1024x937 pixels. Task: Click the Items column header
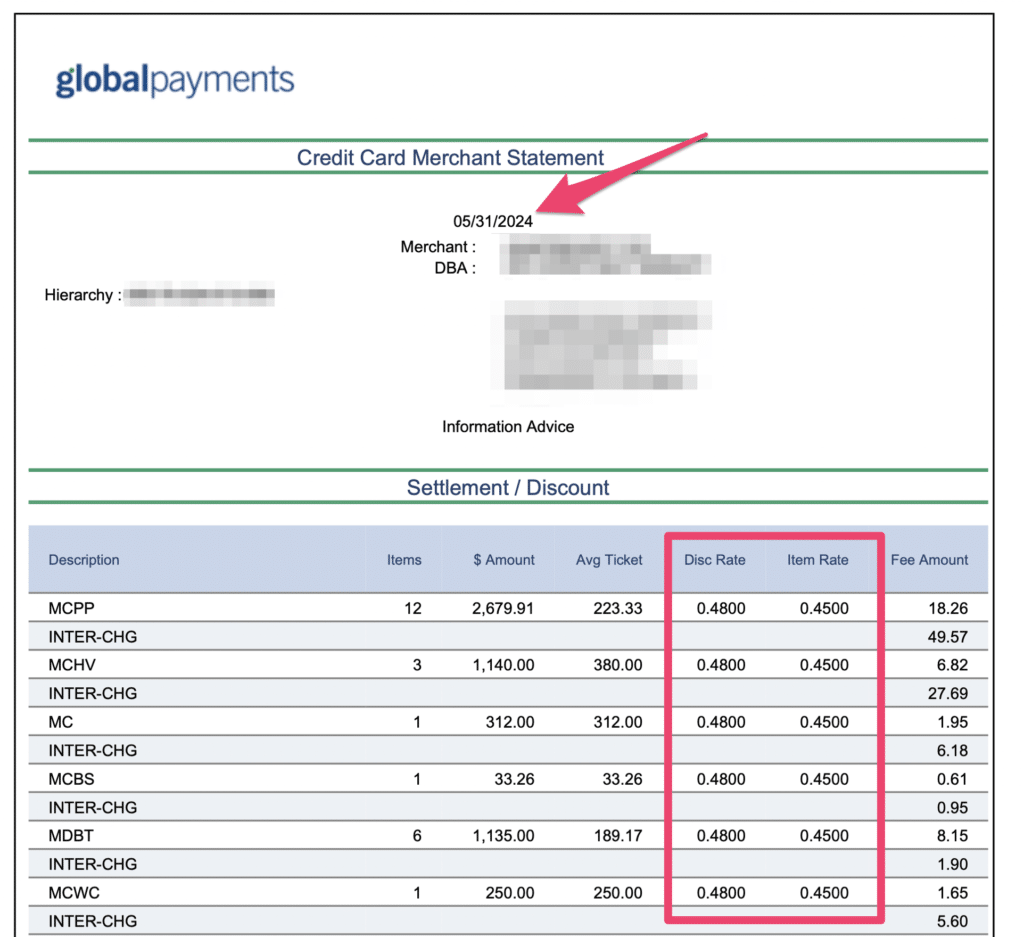point(404,560)
